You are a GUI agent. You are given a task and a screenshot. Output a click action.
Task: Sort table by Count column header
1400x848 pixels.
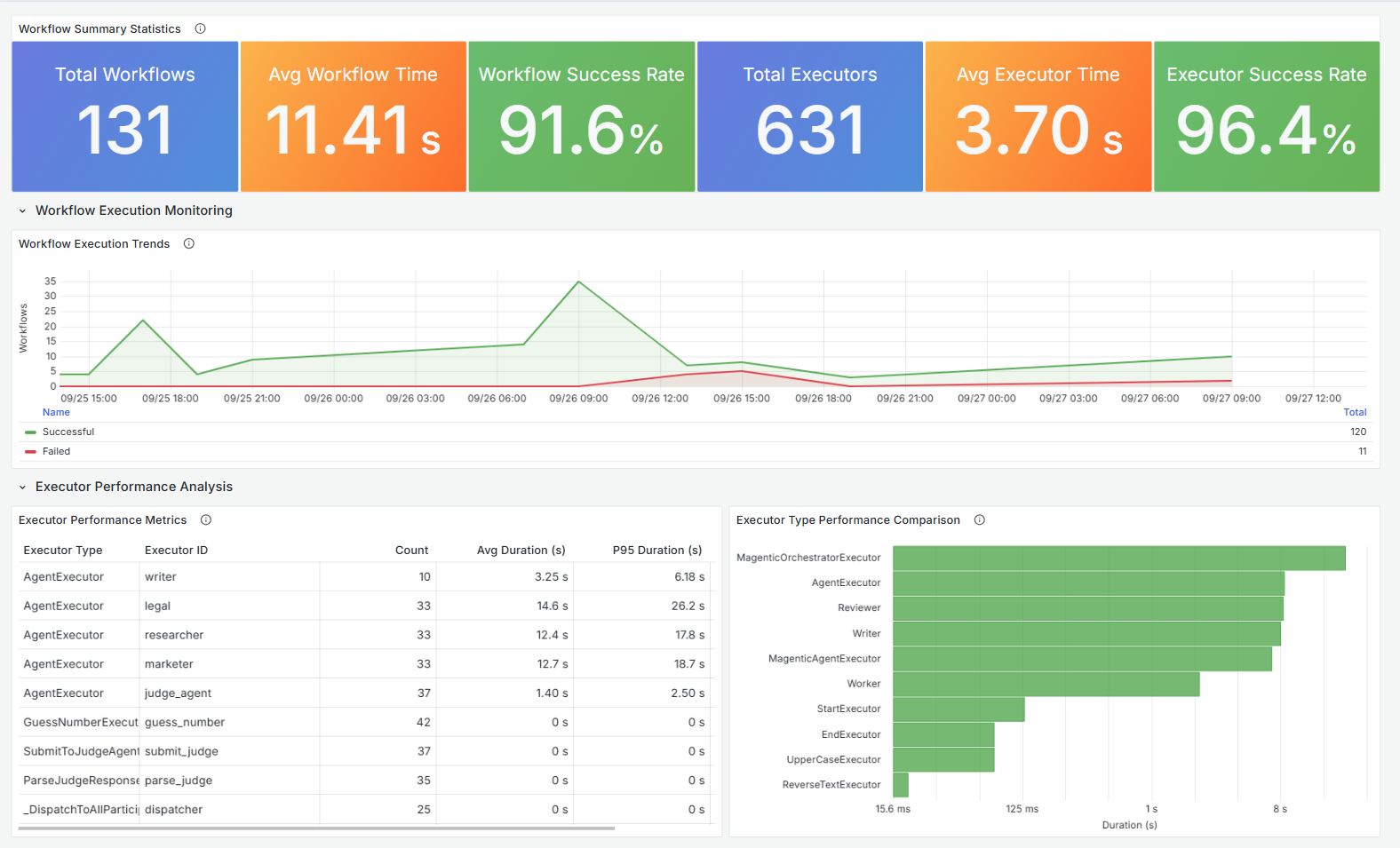coord(411,551)
